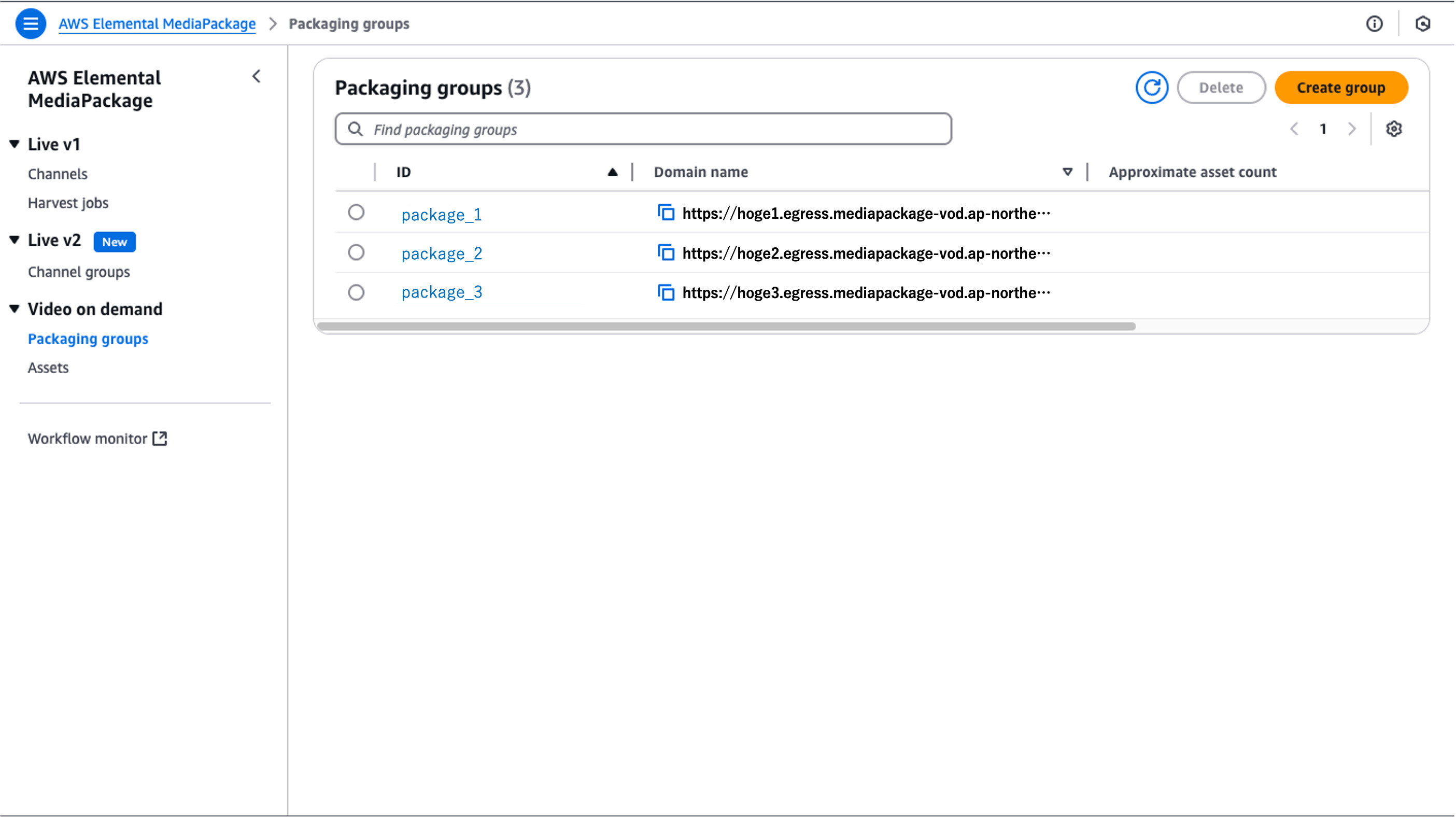Click the hexagon settings icon in header

(x=1423, y=24)
